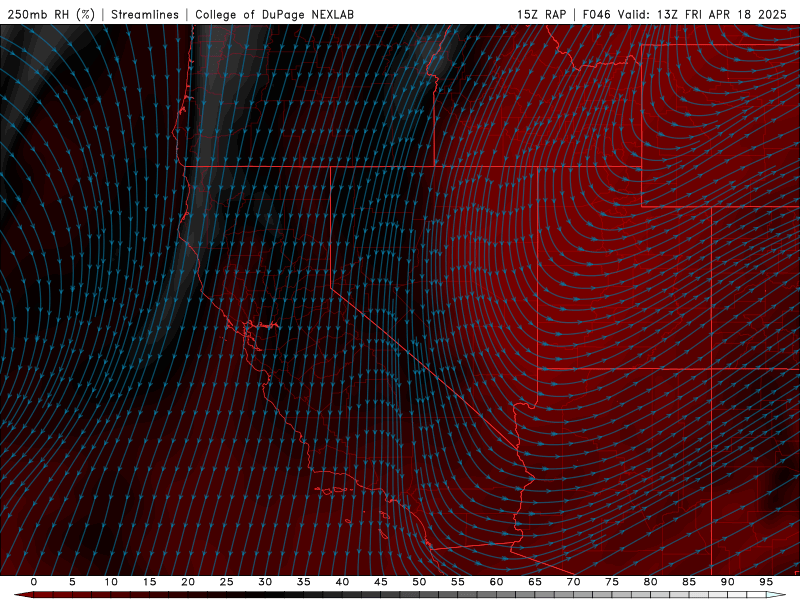Click the 95 label on the humidity legend

pos(766,582)
